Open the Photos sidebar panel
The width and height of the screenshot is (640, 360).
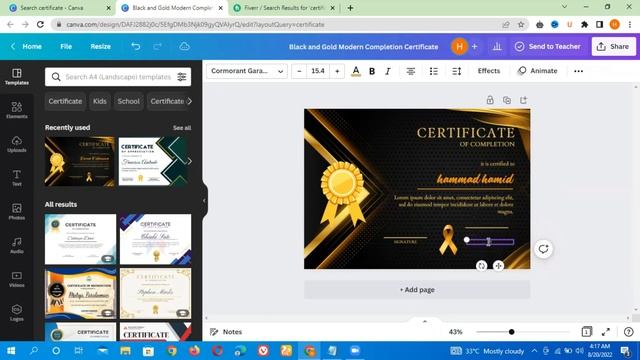17,211
